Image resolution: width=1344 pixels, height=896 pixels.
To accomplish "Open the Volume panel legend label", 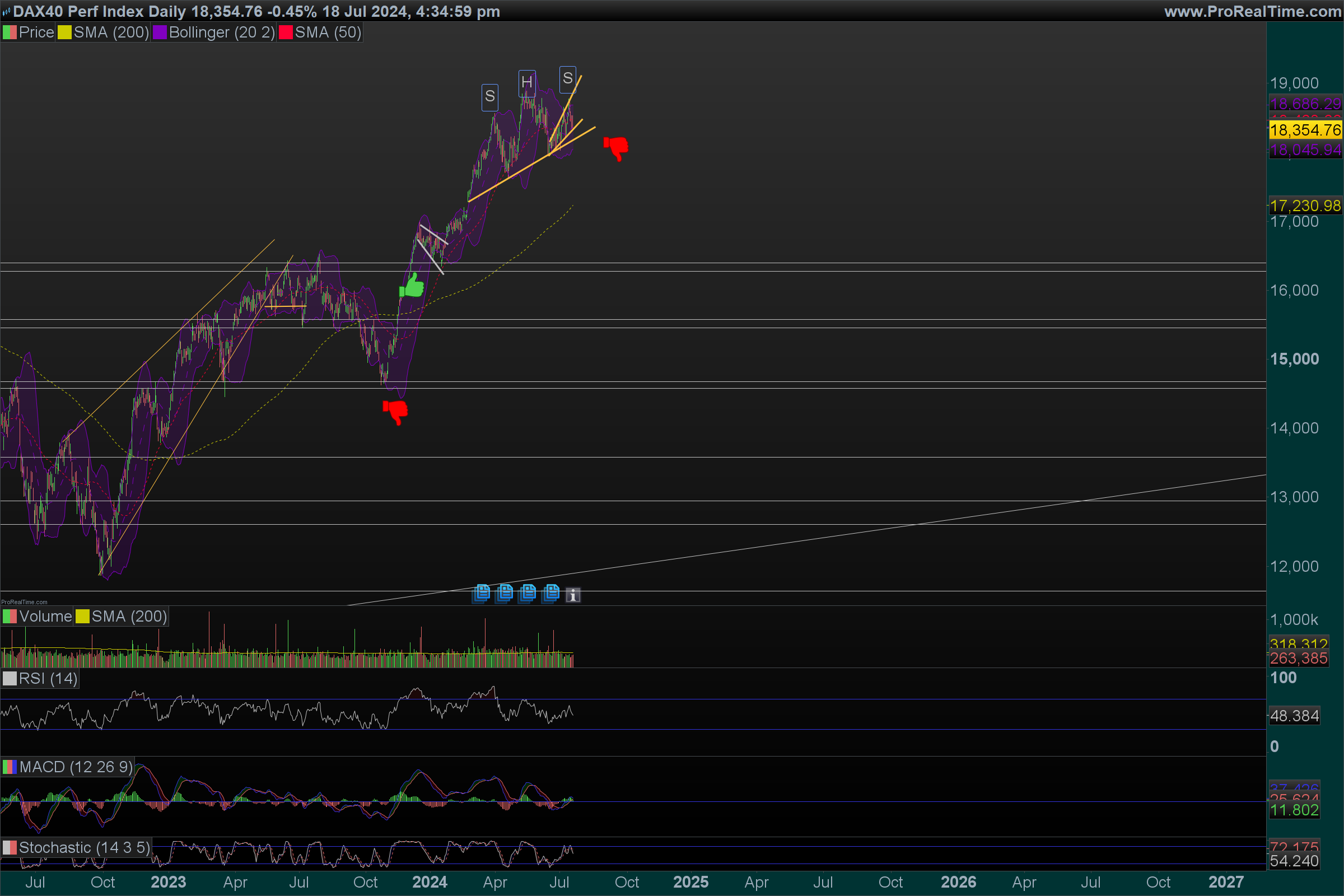I will click(45, 617).
